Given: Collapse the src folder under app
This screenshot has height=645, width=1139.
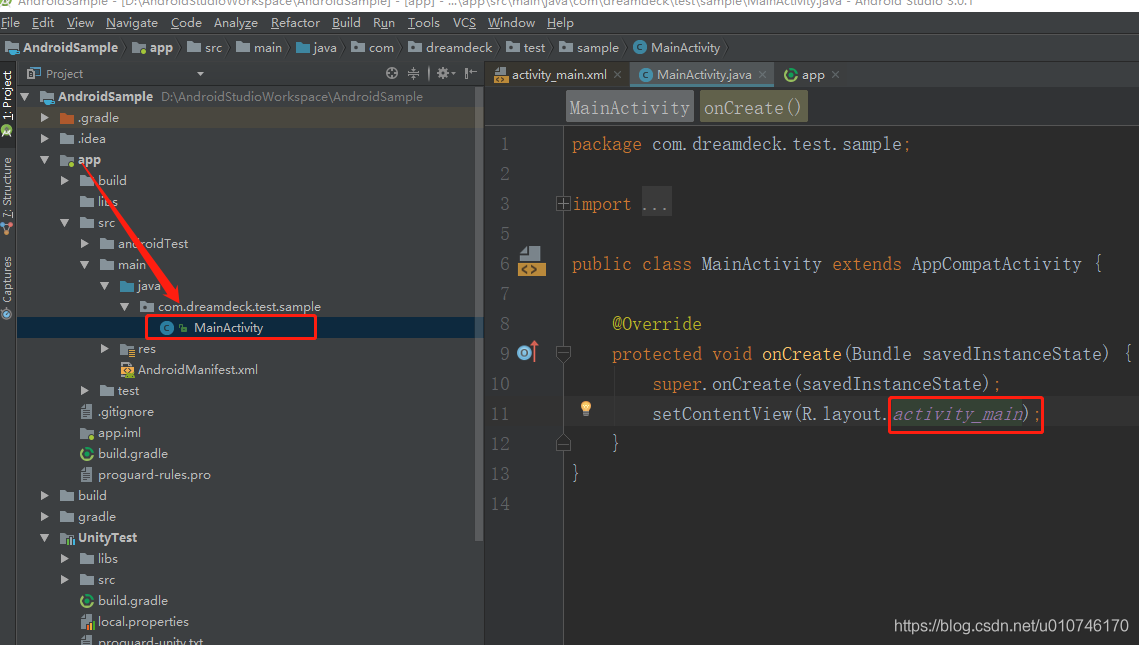Looking at the screenshot, I should tap(65, 222).
